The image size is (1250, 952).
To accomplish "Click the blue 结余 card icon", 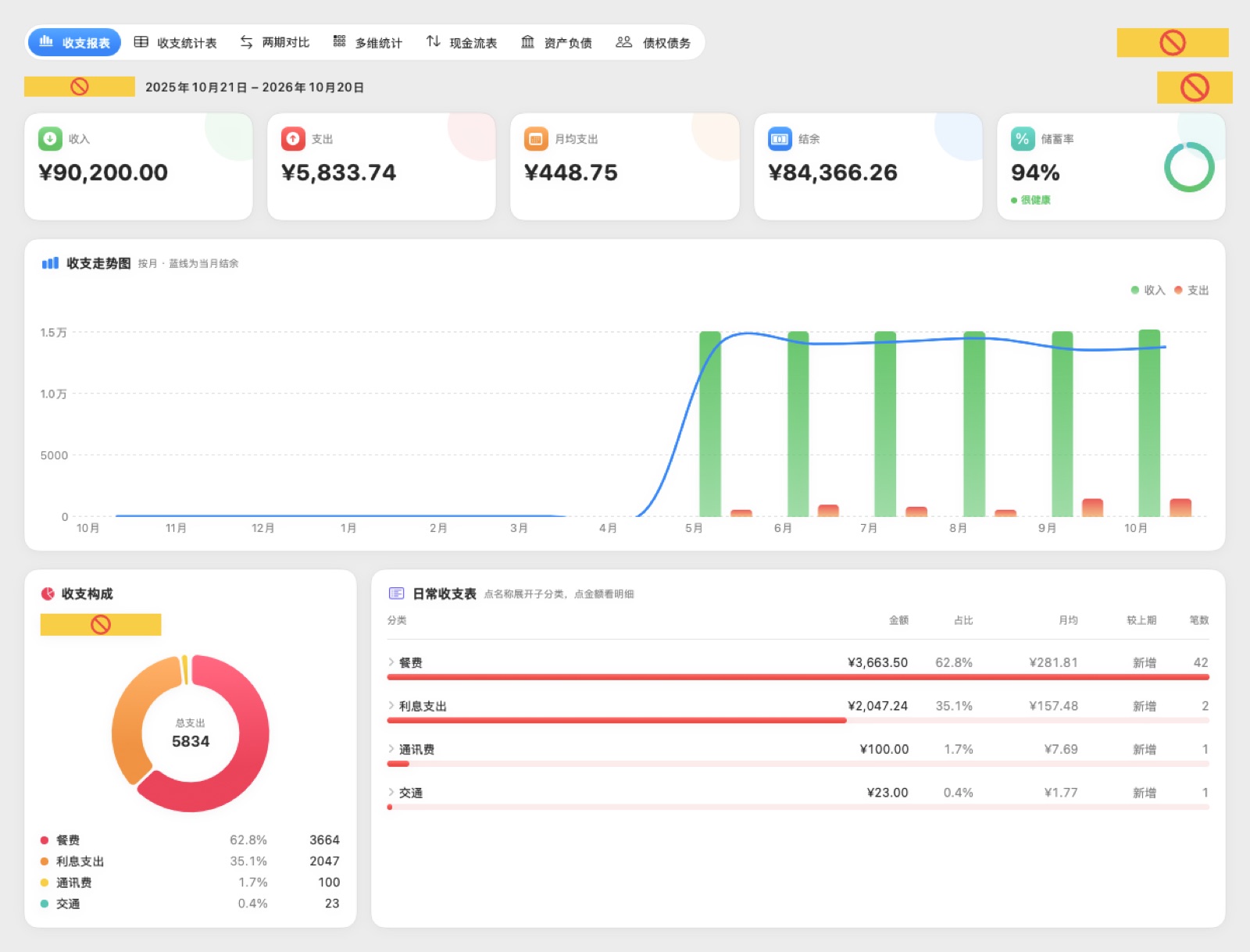I will coord(780,139).
